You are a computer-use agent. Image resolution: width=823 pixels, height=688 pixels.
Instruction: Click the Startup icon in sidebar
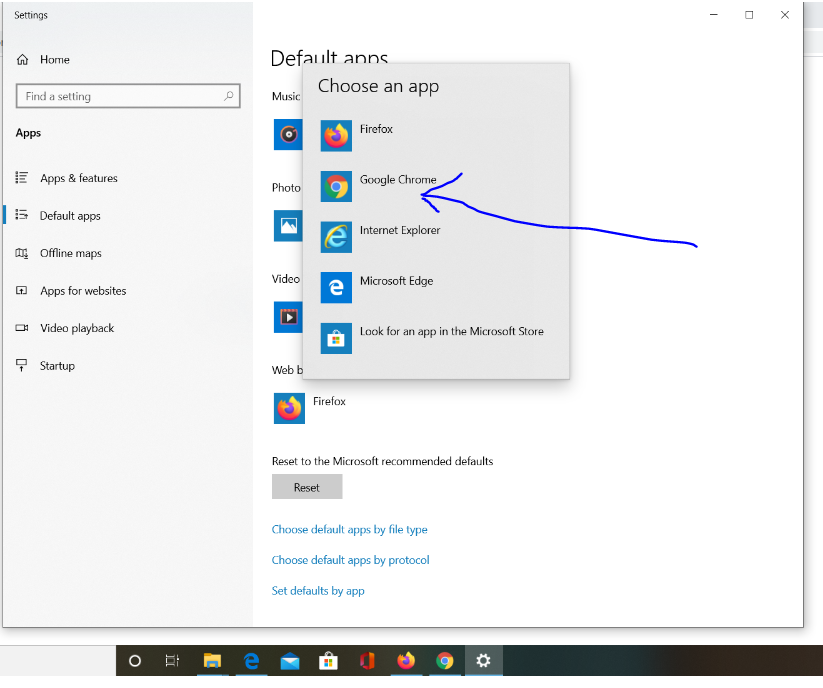pos(22,365)
